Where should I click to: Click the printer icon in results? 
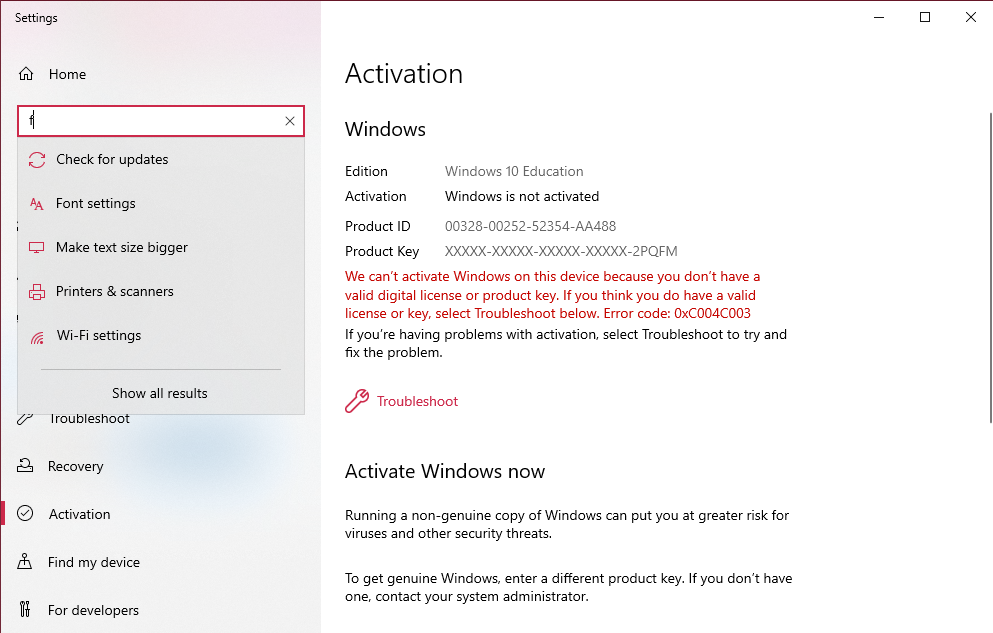coord(37,292)
